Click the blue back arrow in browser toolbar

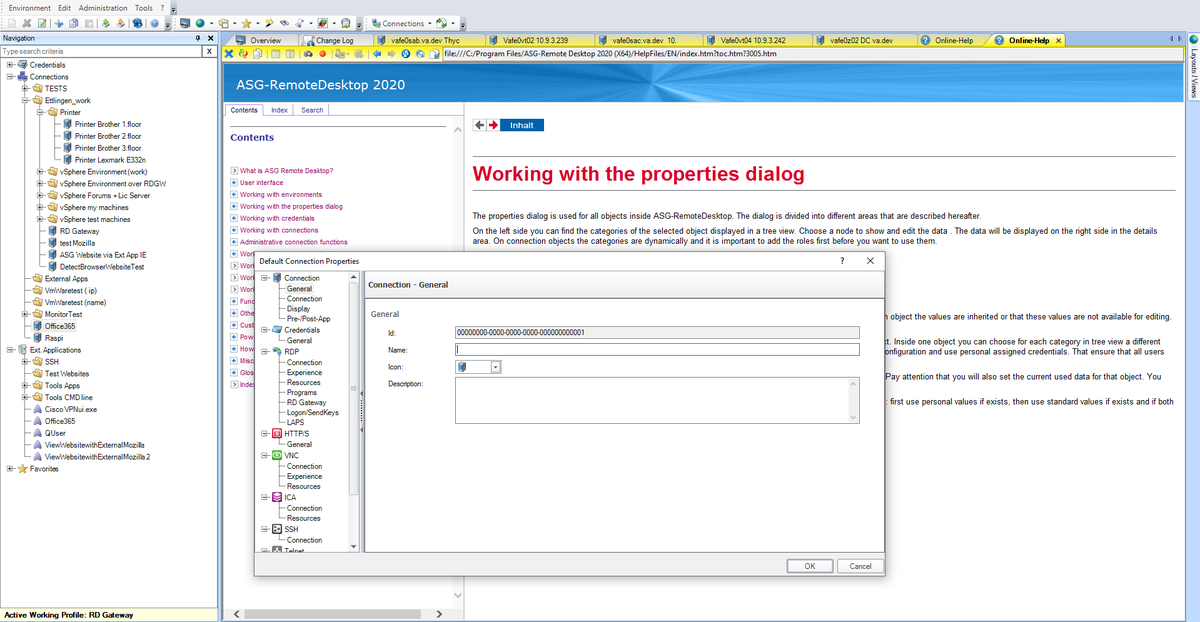click(x=377, y=53)
